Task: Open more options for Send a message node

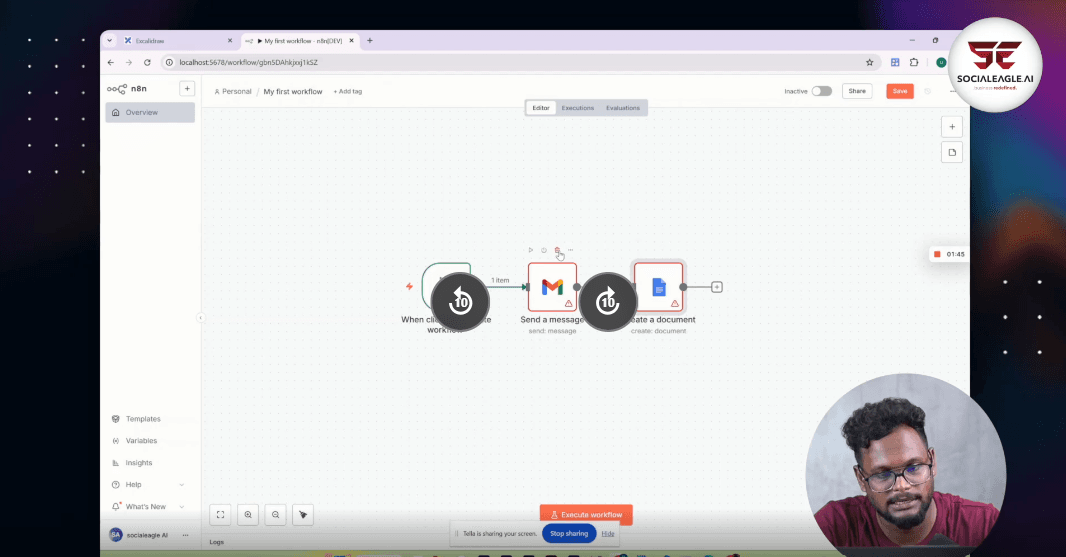Action: coord(570,250)
